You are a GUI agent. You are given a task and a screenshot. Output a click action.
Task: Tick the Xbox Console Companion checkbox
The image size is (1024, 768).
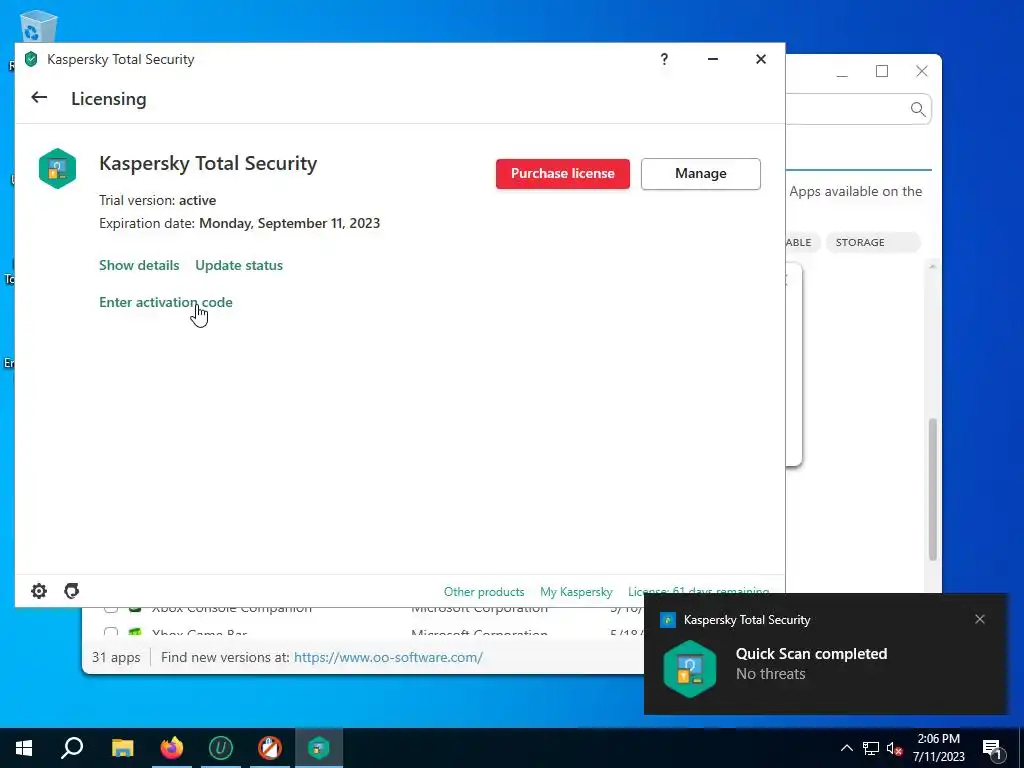[x=111, y=609]
